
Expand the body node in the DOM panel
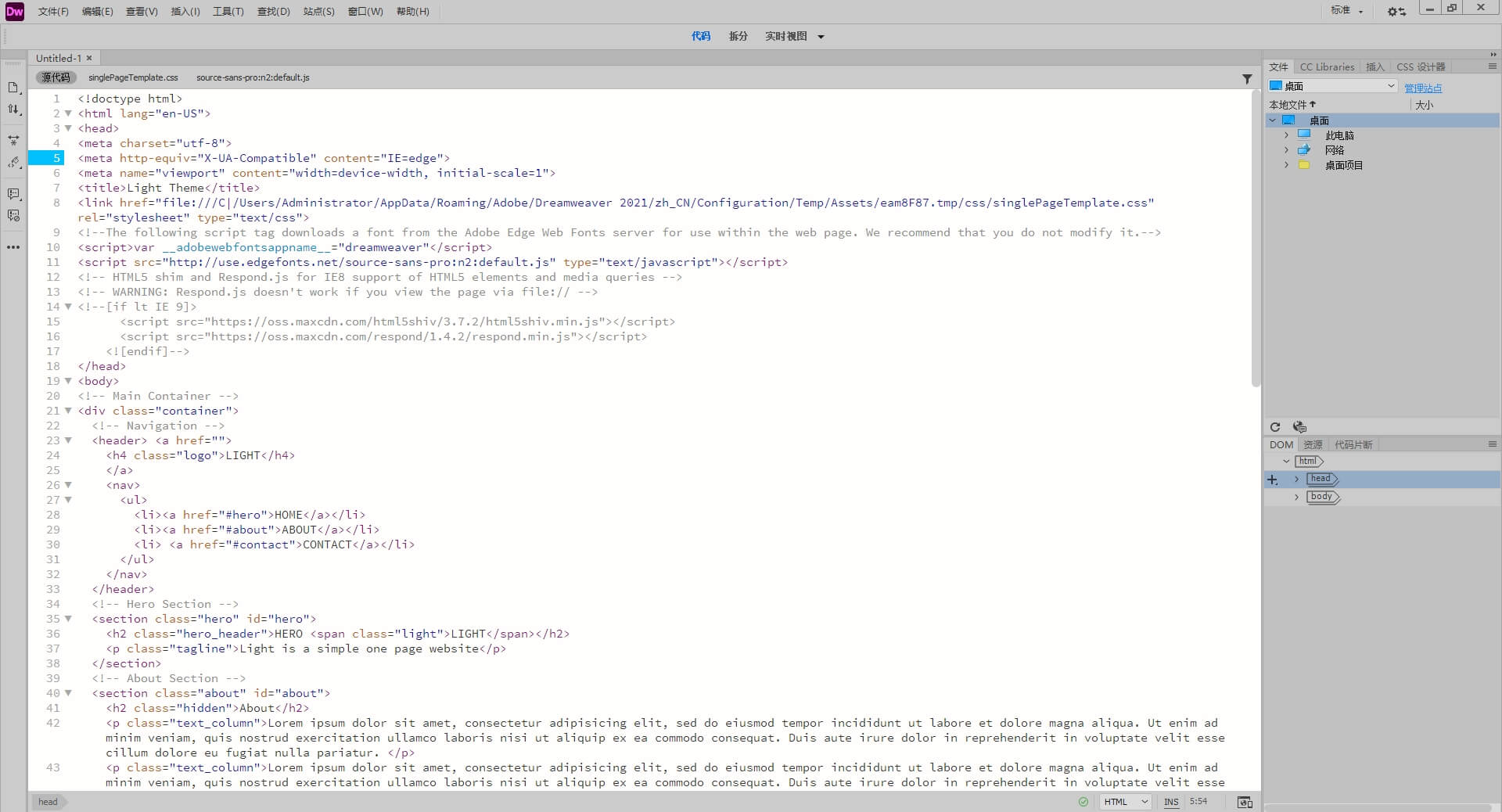coord(1296,497)
